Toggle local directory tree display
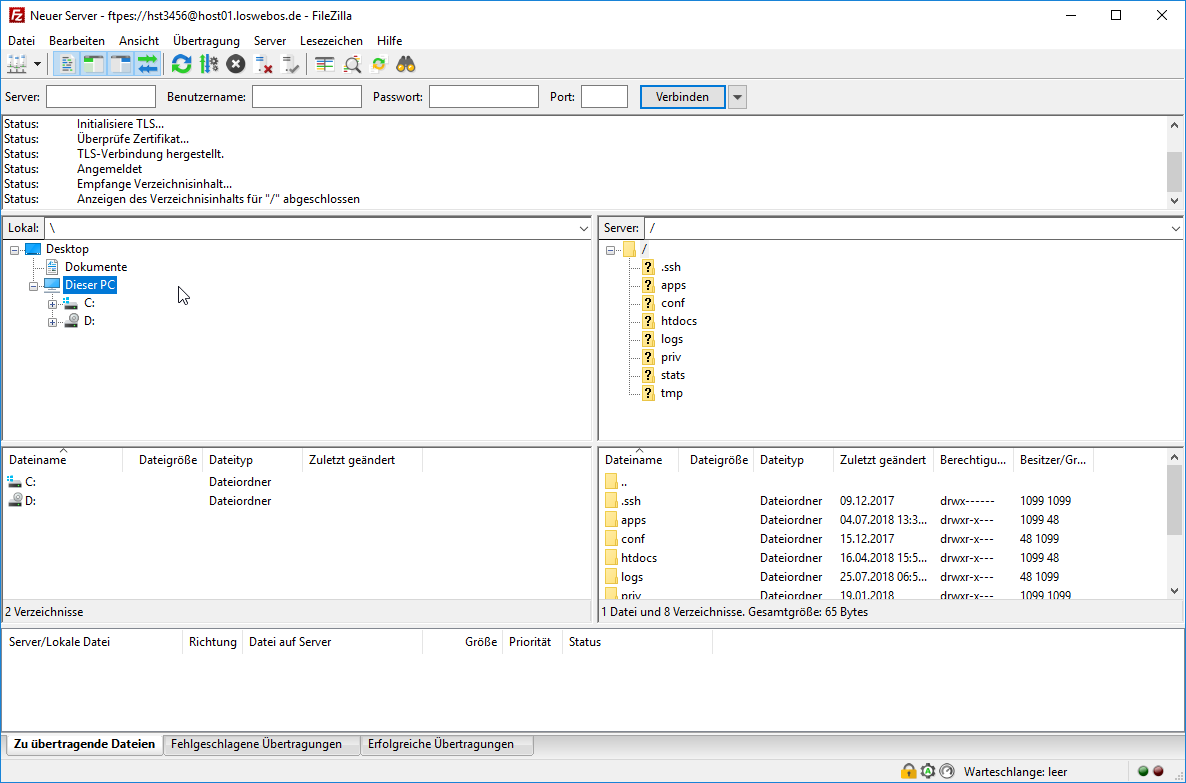The image size is (1186, 783). click(94, 64)
